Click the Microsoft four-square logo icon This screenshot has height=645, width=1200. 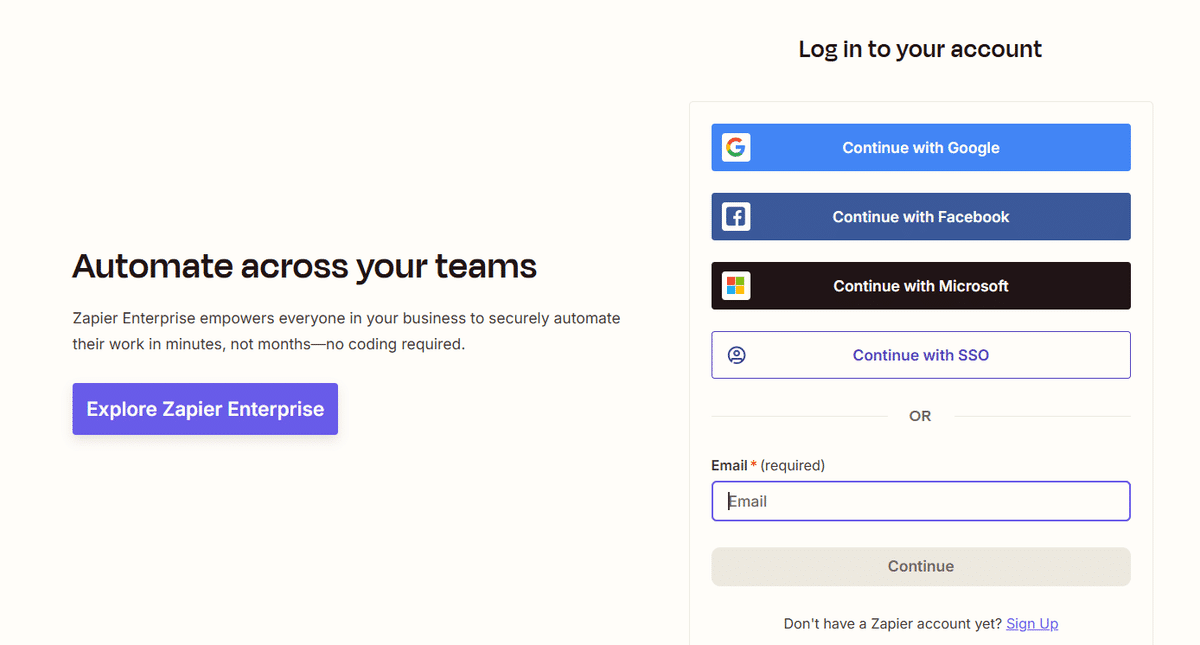point(736,286)
